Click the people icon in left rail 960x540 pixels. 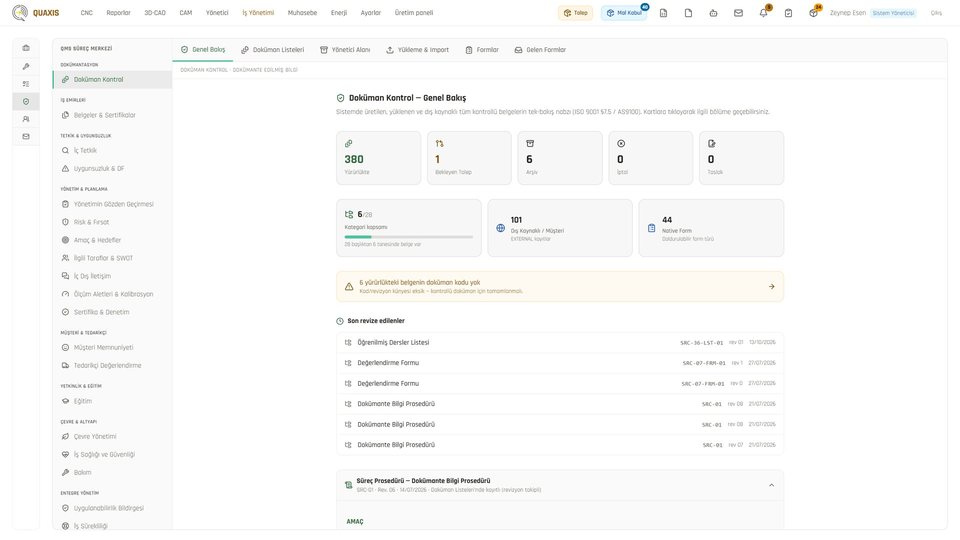(x=26, y=119)
